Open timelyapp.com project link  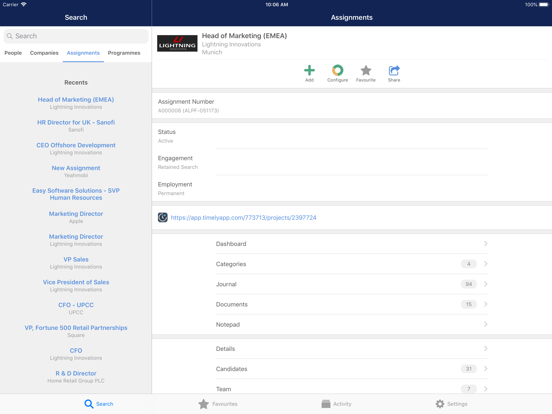(x=243, y=218)
